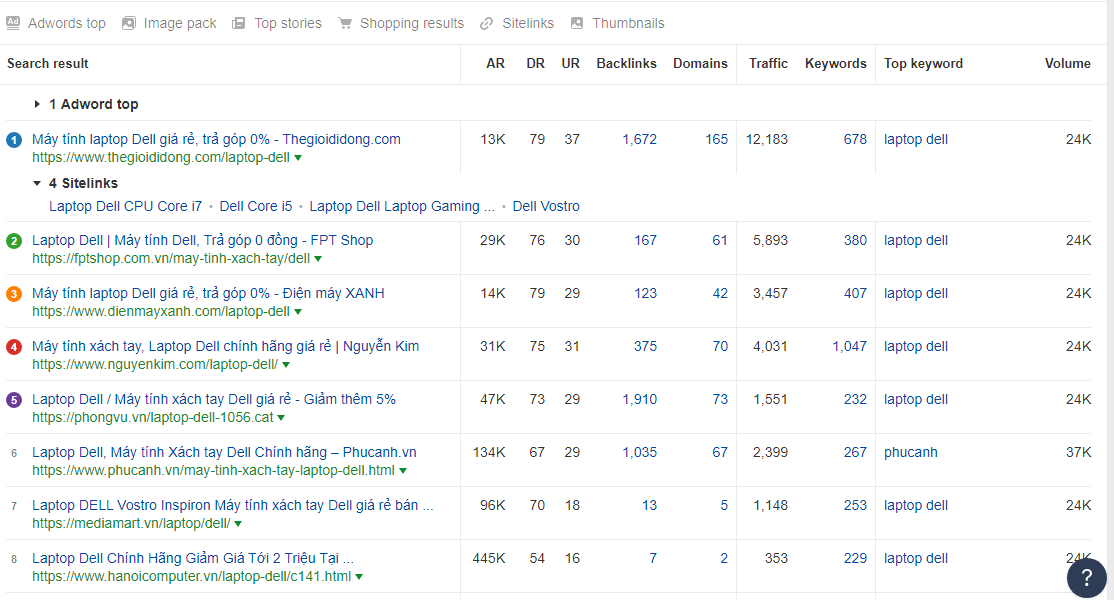
Task: Open dropdown next to nguyenkim.com URL
Action: pos(286,365)
